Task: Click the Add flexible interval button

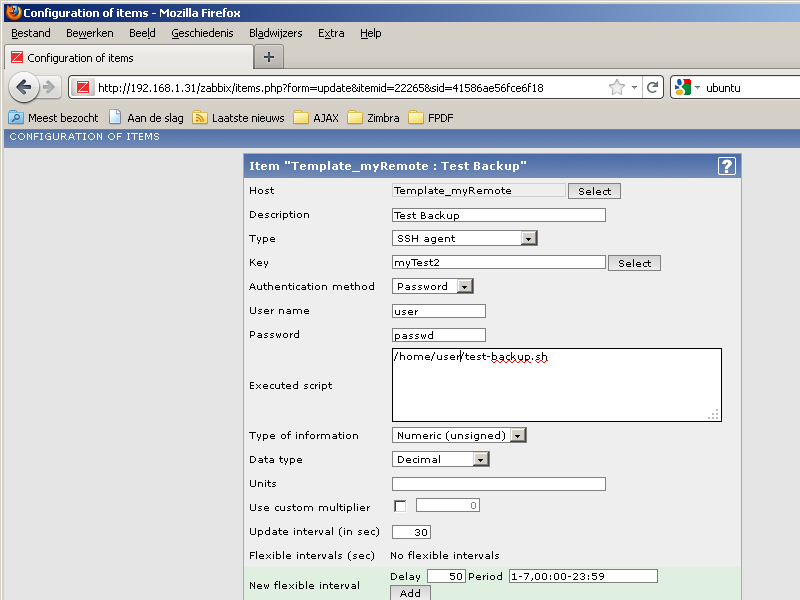Action: 410,593
